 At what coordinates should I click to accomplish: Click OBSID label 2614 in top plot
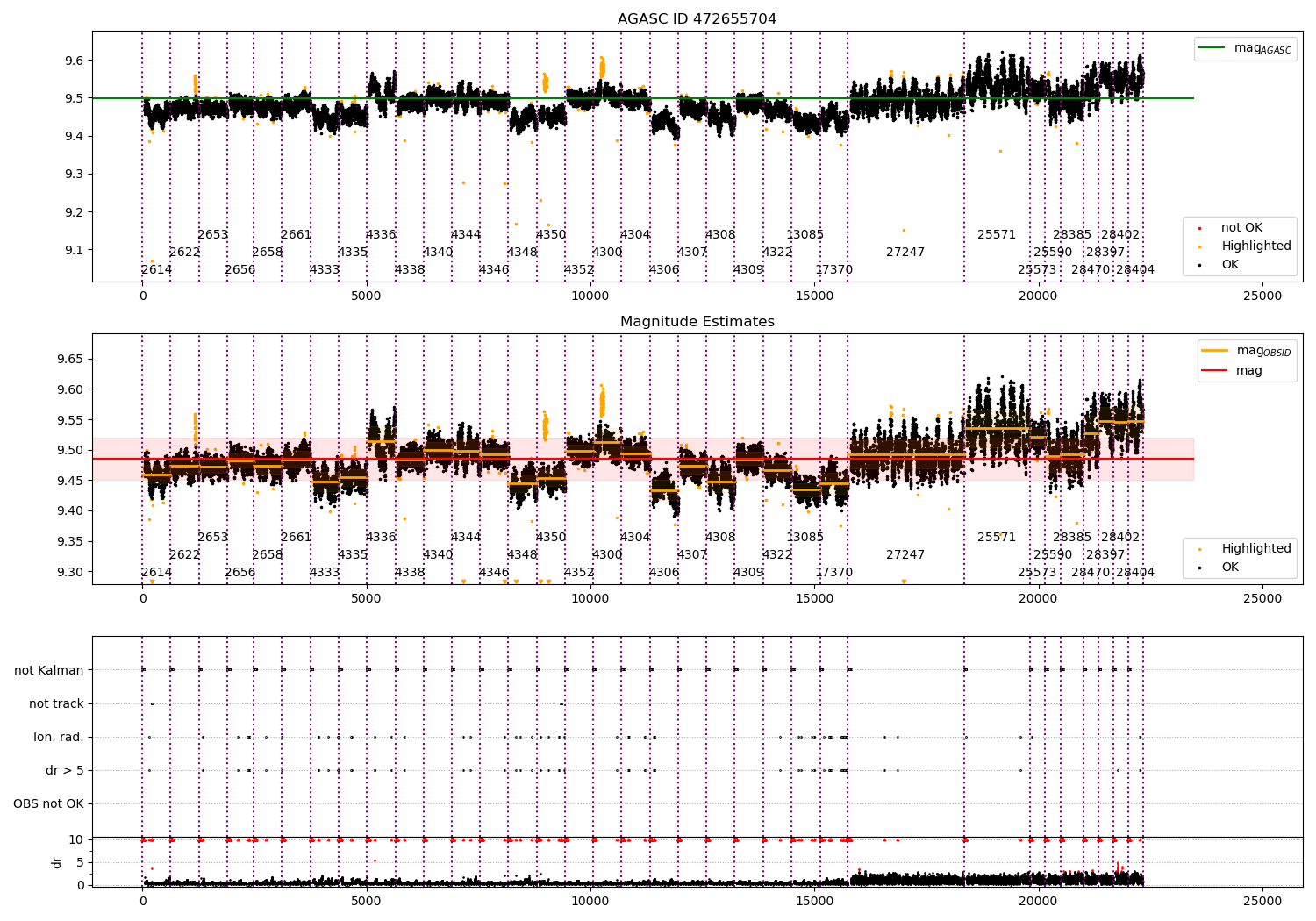pos(157,270)
